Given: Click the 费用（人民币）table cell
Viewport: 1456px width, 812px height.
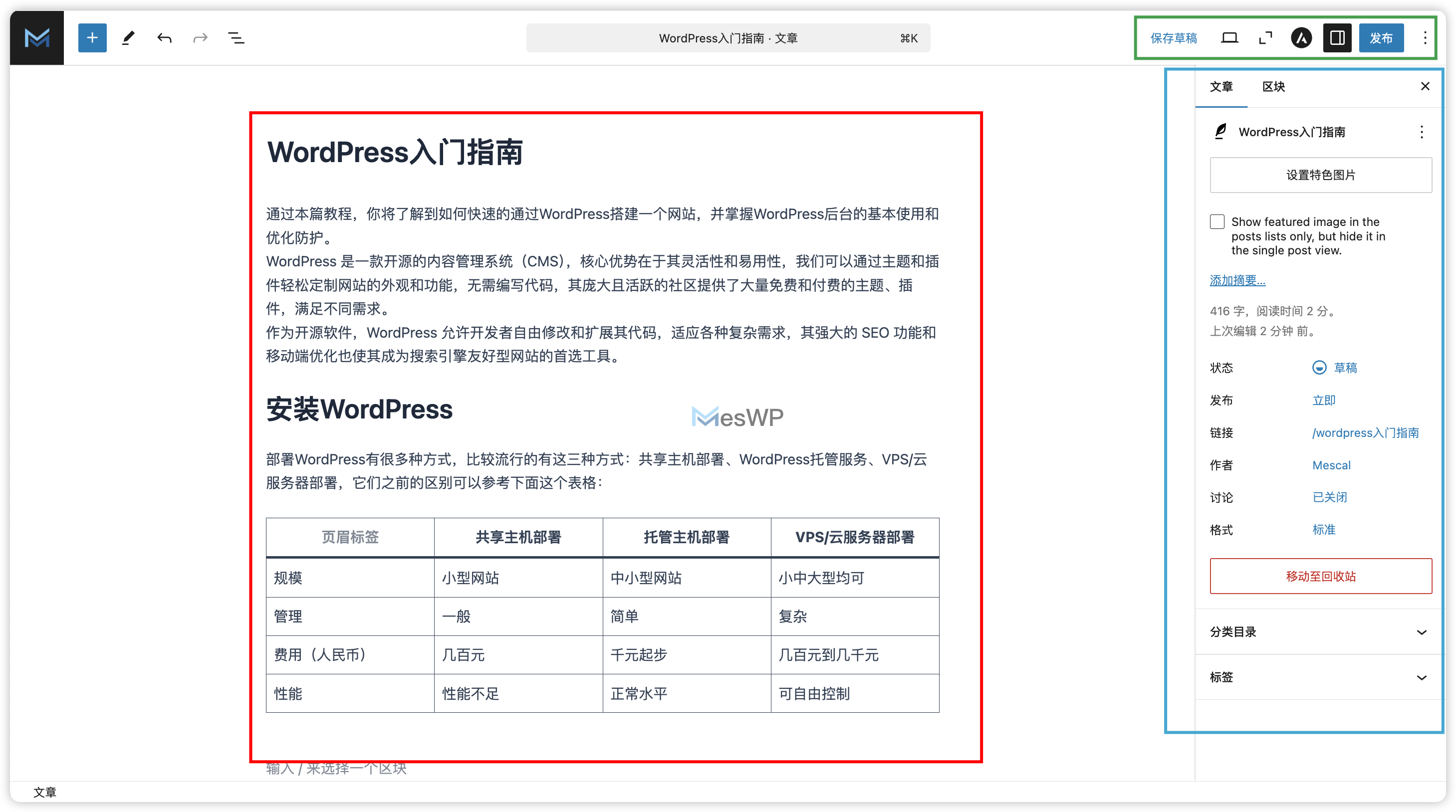Looking at the screenshot, I should coord(350,655).
